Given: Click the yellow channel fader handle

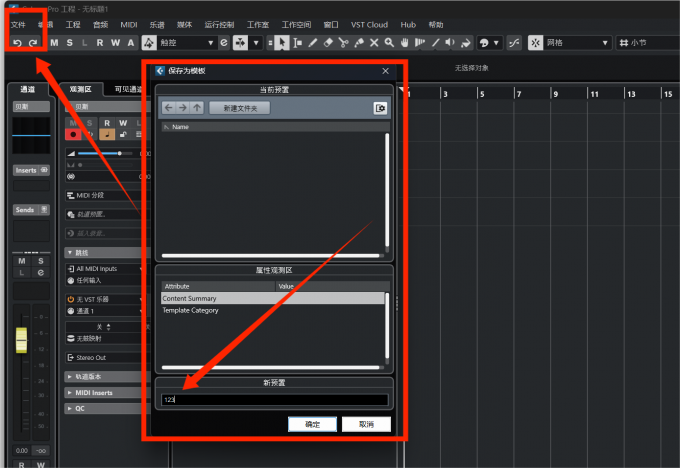Looking at the screenshot, I should point(22,340).
